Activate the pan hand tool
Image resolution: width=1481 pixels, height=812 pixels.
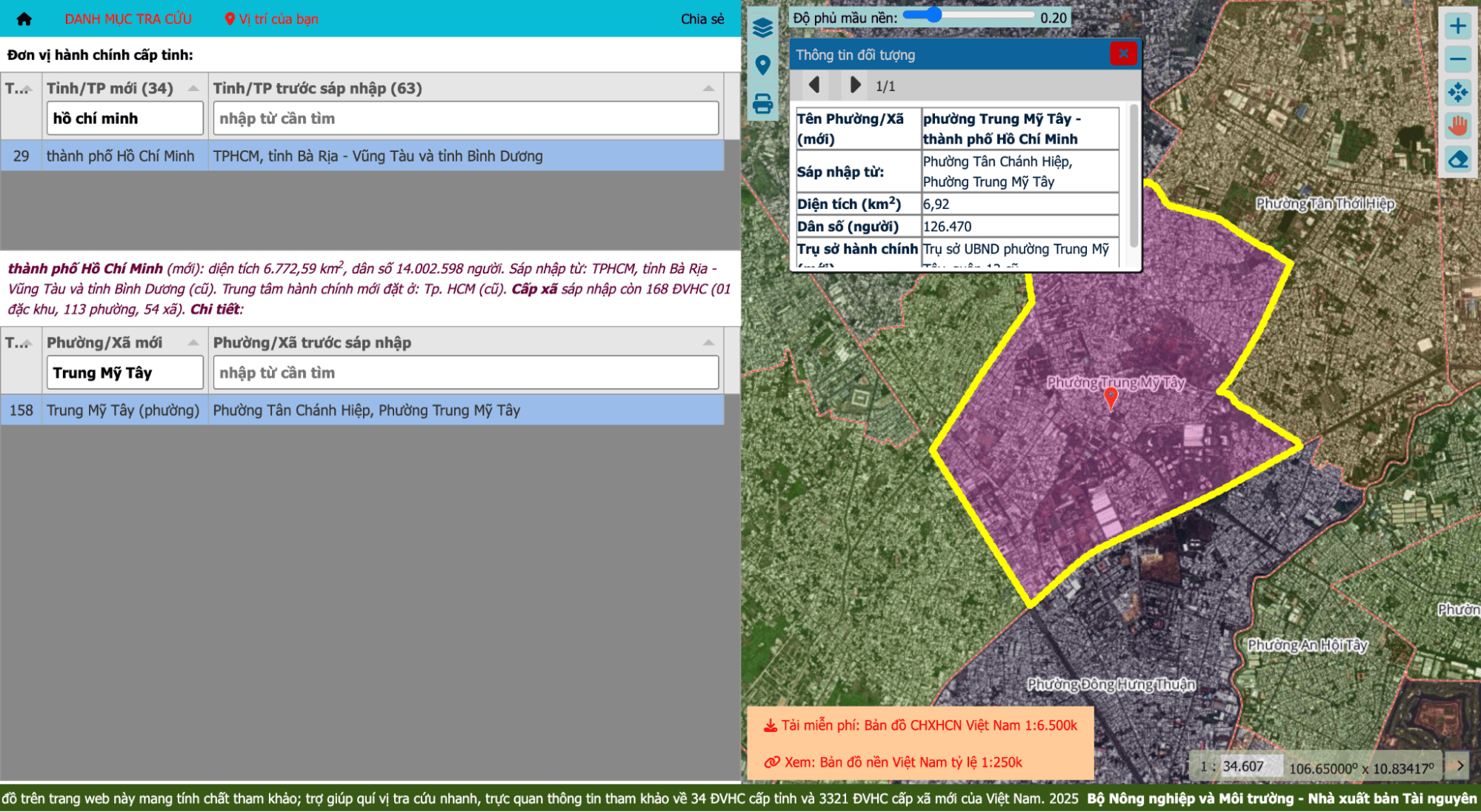(1457, 125)
